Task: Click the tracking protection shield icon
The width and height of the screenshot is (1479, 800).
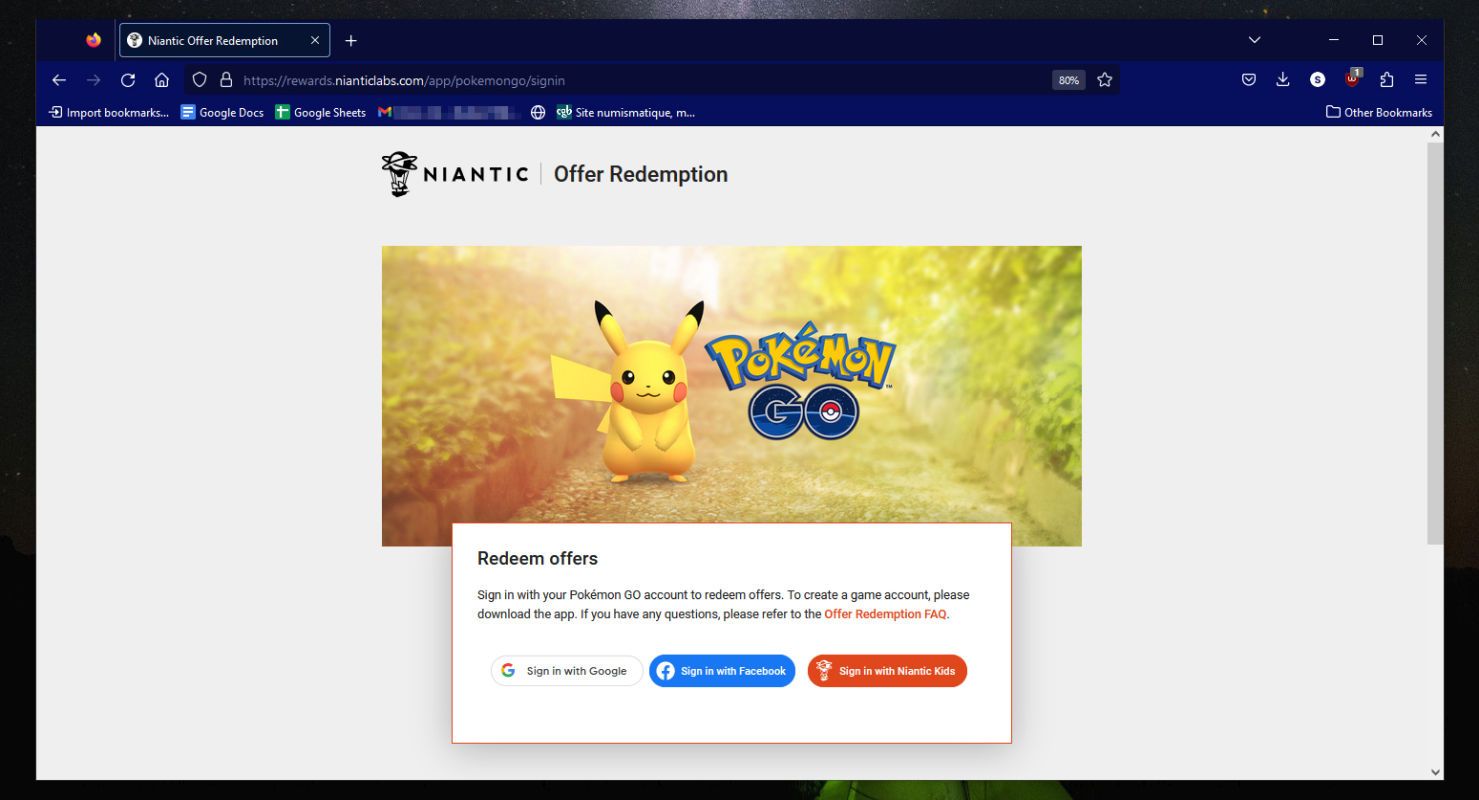Action: click(x=200, y=80)
